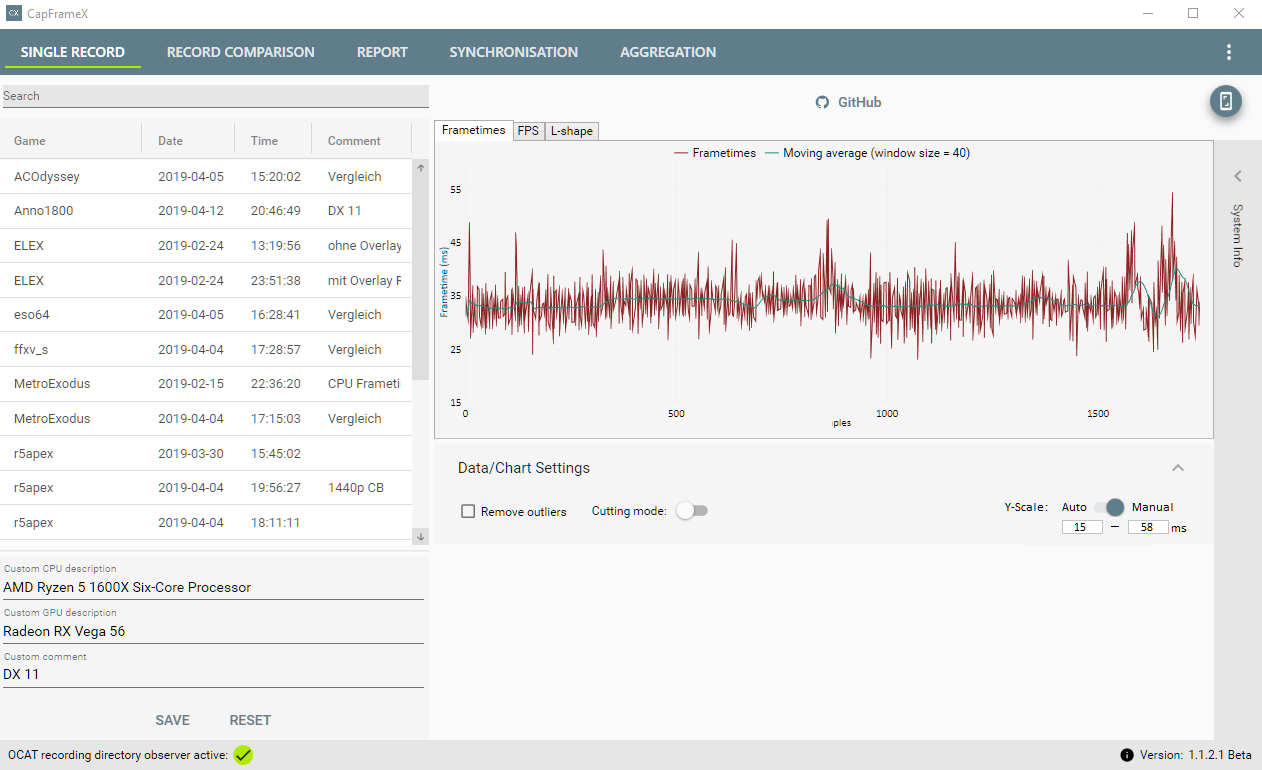Click the record list scroll-up arrow
The image size is (1262, 770).
[421, 168]
